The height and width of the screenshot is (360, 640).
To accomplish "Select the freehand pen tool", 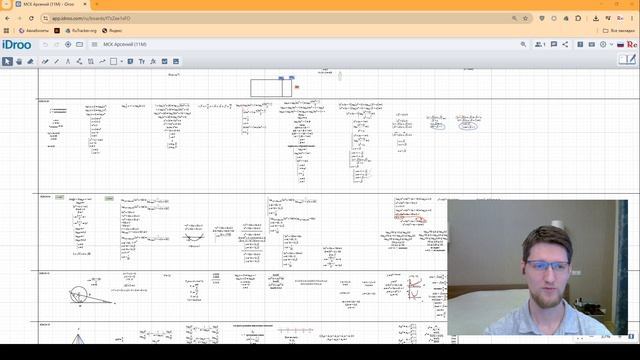I will [x=45, y=61].
